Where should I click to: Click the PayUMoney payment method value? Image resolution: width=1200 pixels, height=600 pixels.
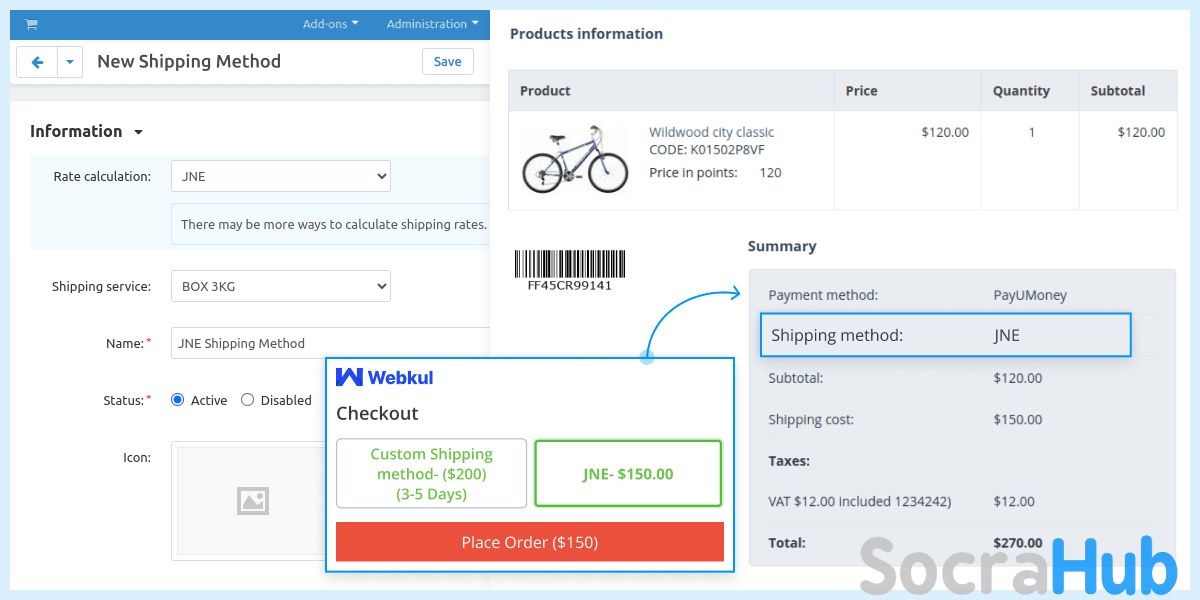point(1030,295)
